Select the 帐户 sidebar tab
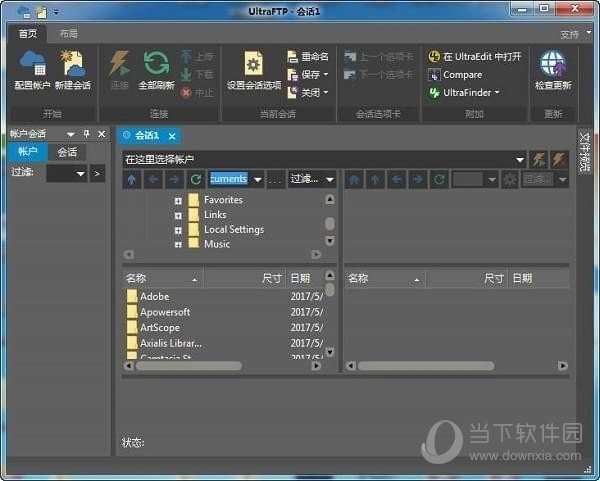 28,152
